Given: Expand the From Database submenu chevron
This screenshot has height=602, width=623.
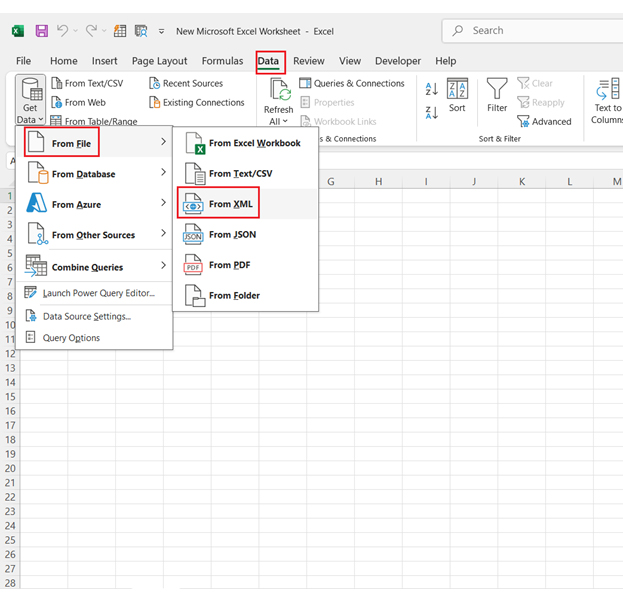Looking at the screenshot, I should (163, 172).
